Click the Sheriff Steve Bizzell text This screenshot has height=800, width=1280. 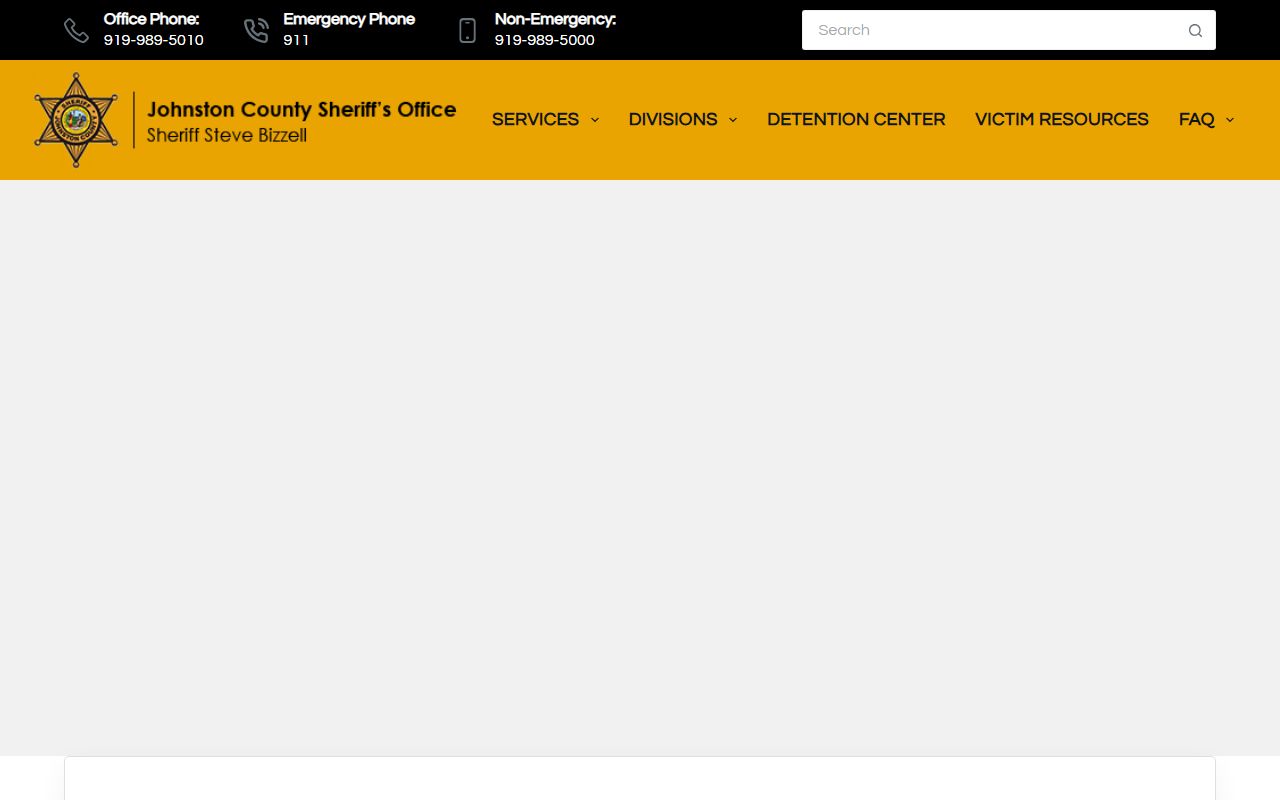point(227,136)
